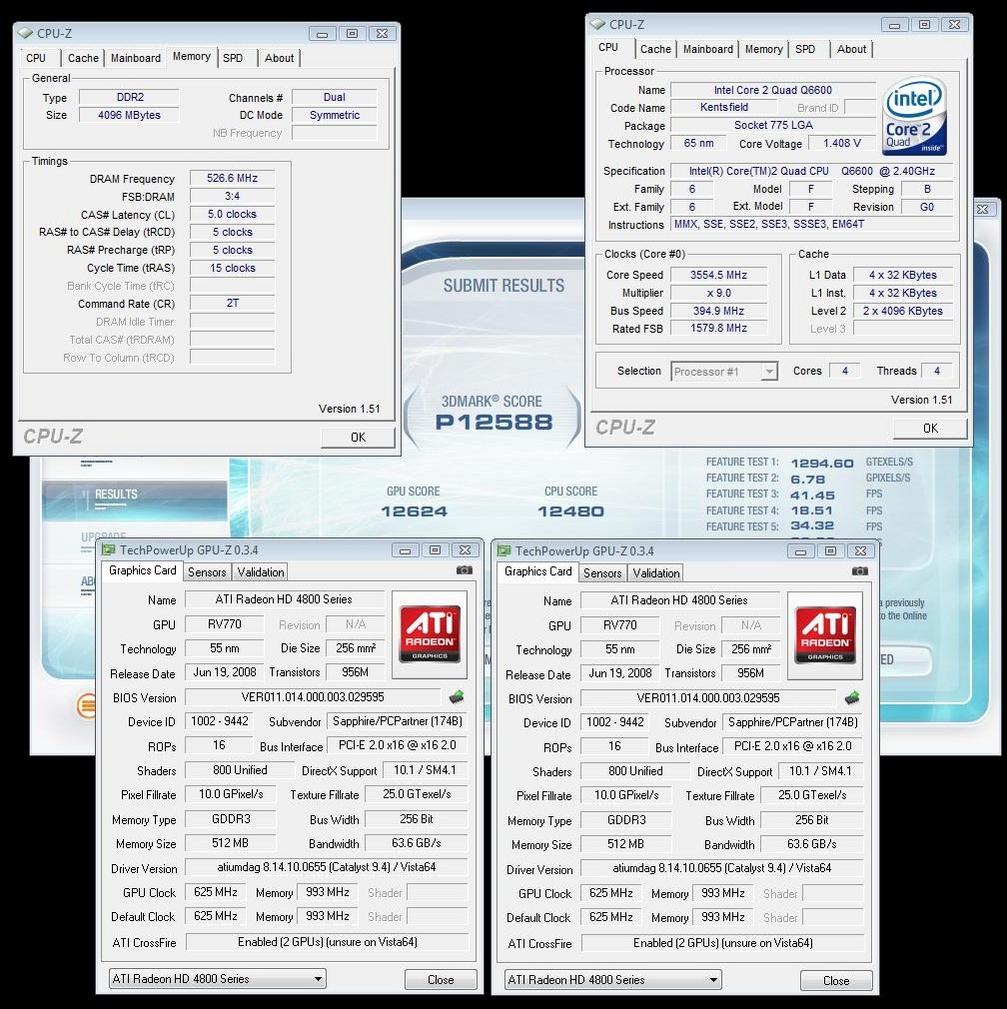1007x1009 pixels.
Task: Switch to the CPU tab in the CPU-Z Memory window
Action: coord(36,58)
